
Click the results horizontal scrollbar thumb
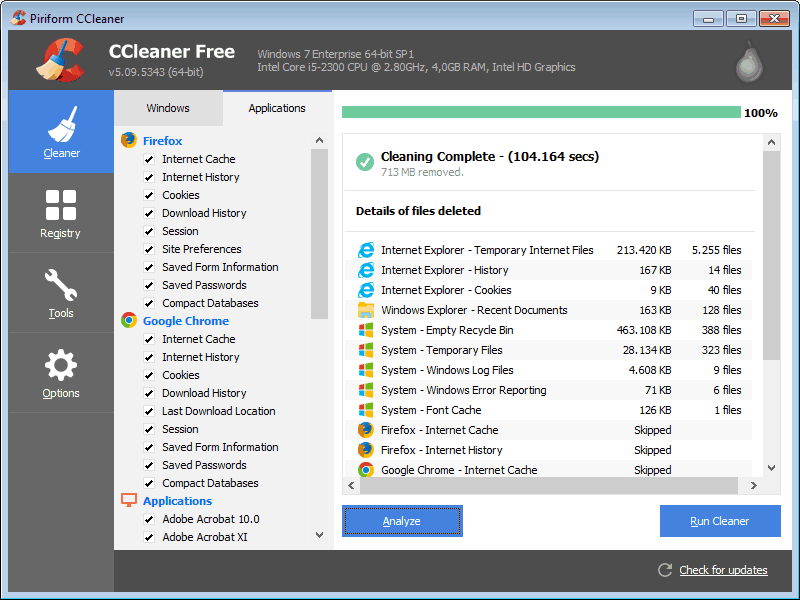point(549,486)
